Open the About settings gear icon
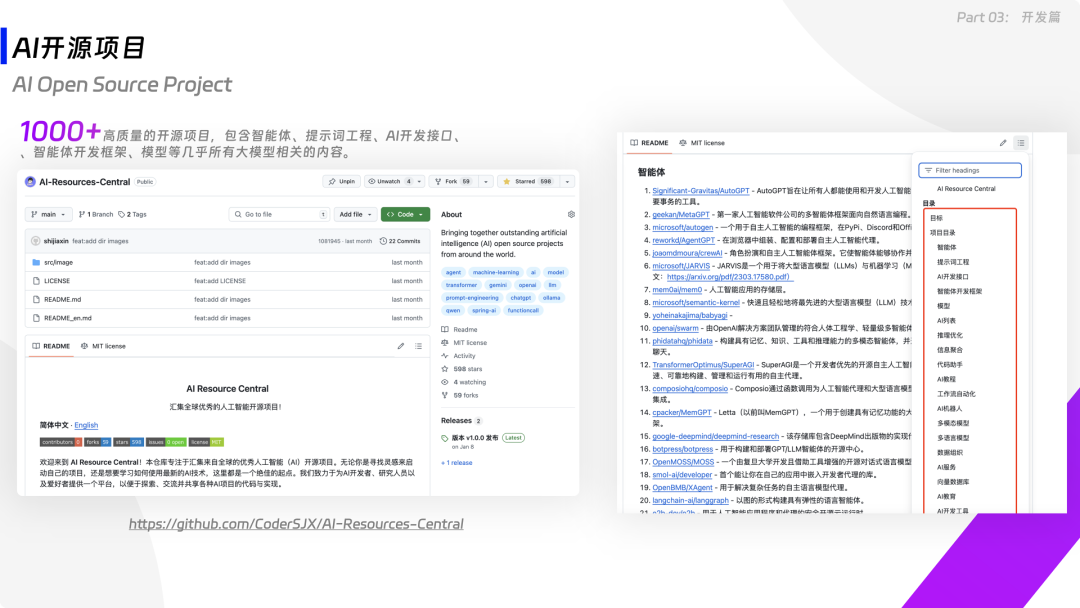The height and width of the screenshot is (608, 1080). (x=571, y=214)
